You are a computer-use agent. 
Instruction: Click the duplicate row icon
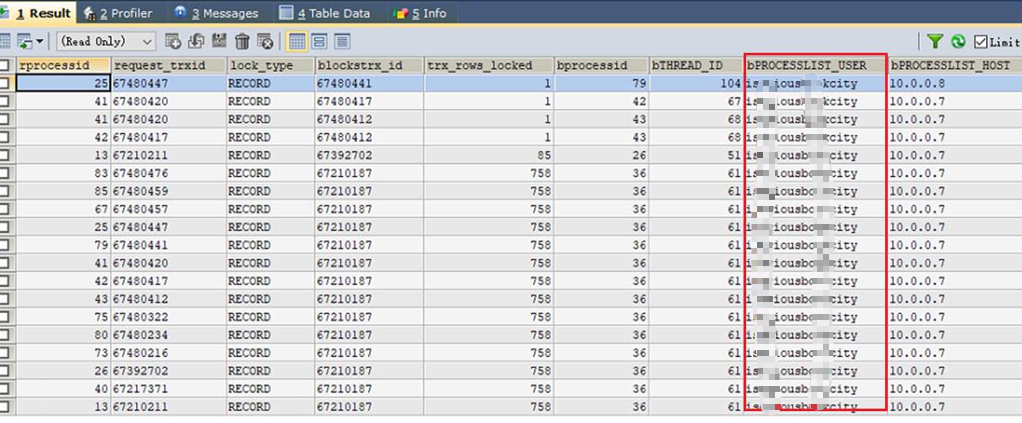[195, 41]
